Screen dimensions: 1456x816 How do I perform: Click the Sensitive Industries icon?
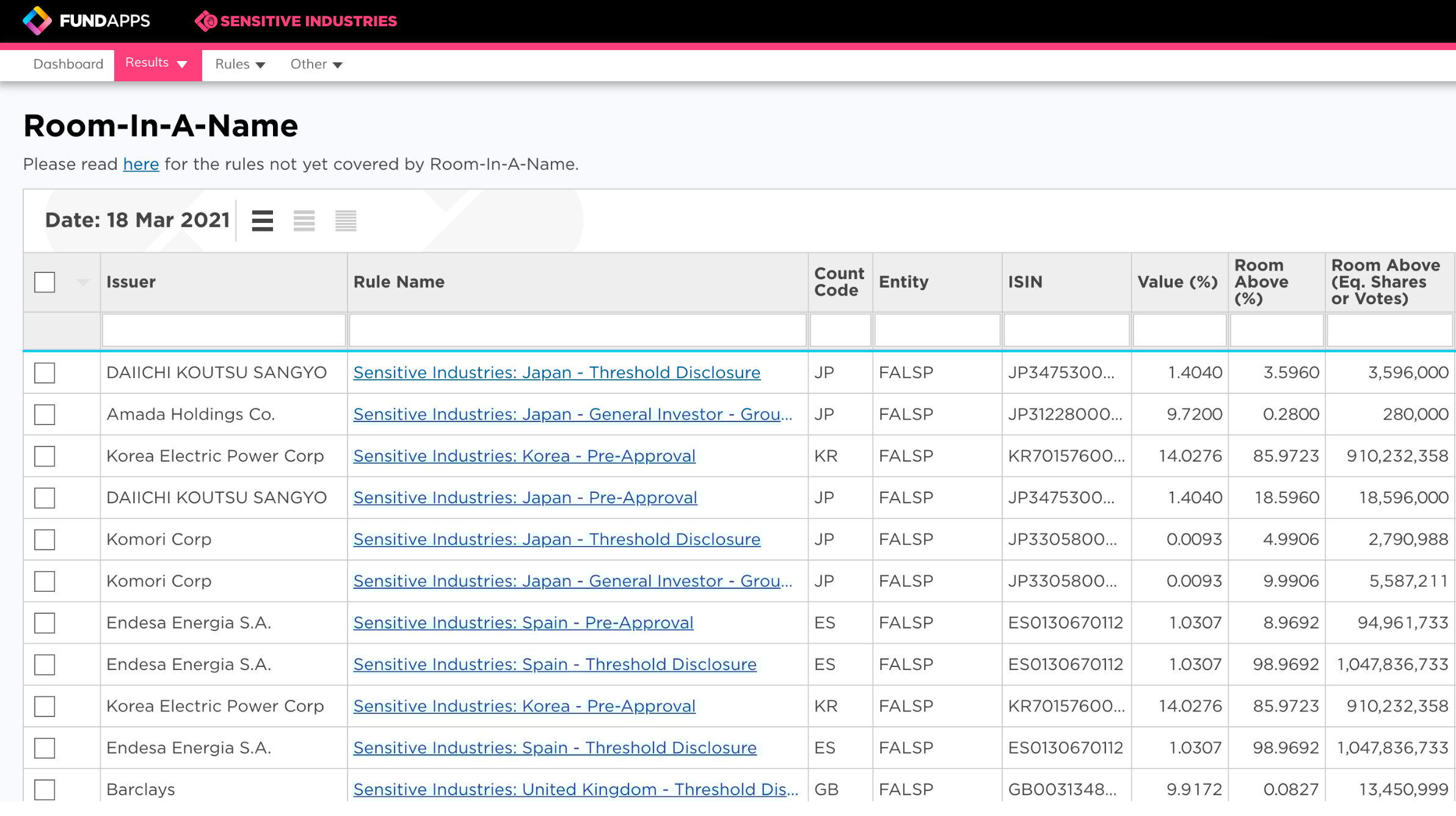tap(206, 21)
